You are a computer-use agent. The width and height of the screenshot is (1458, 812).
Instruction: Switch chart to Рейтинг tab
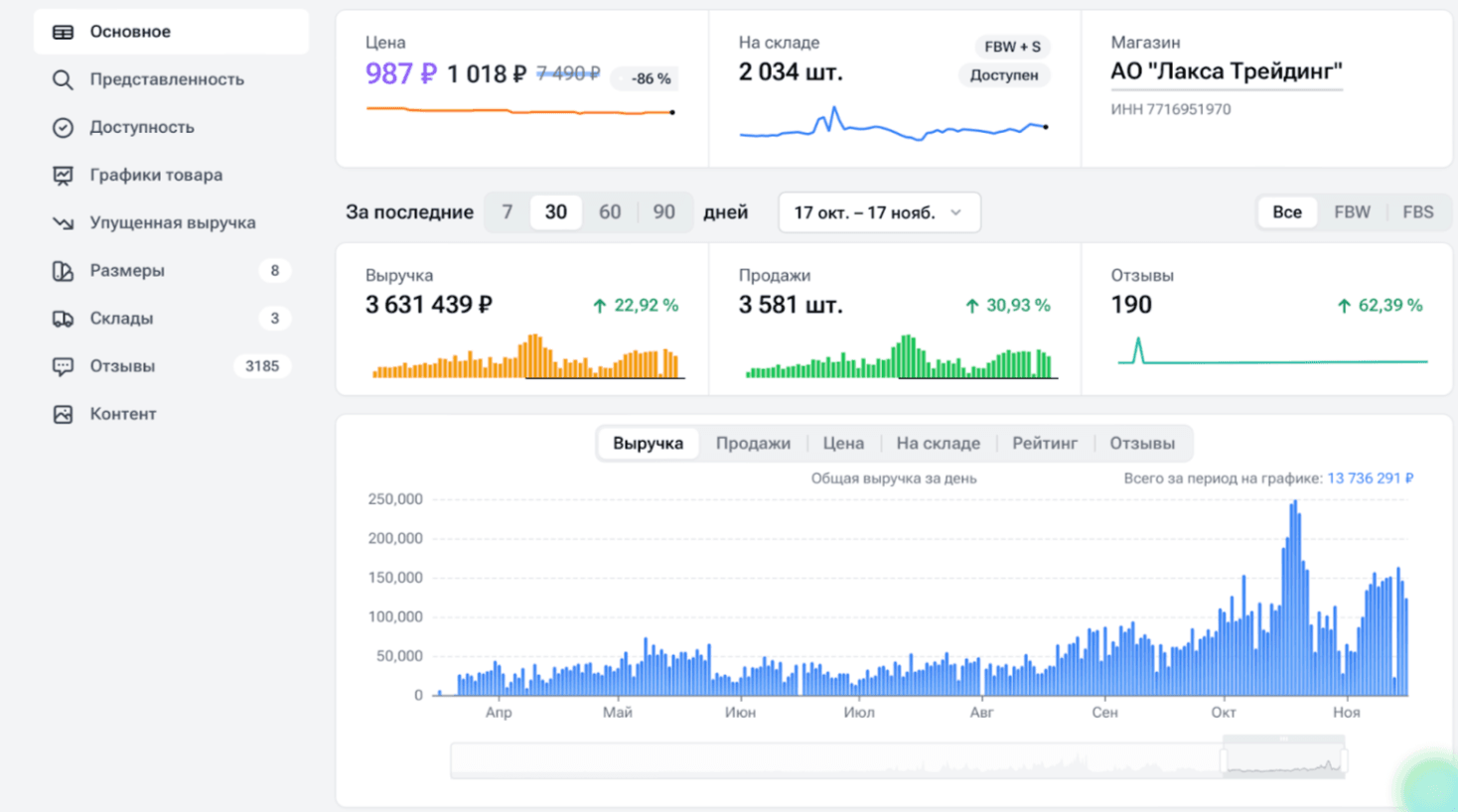1045,444
